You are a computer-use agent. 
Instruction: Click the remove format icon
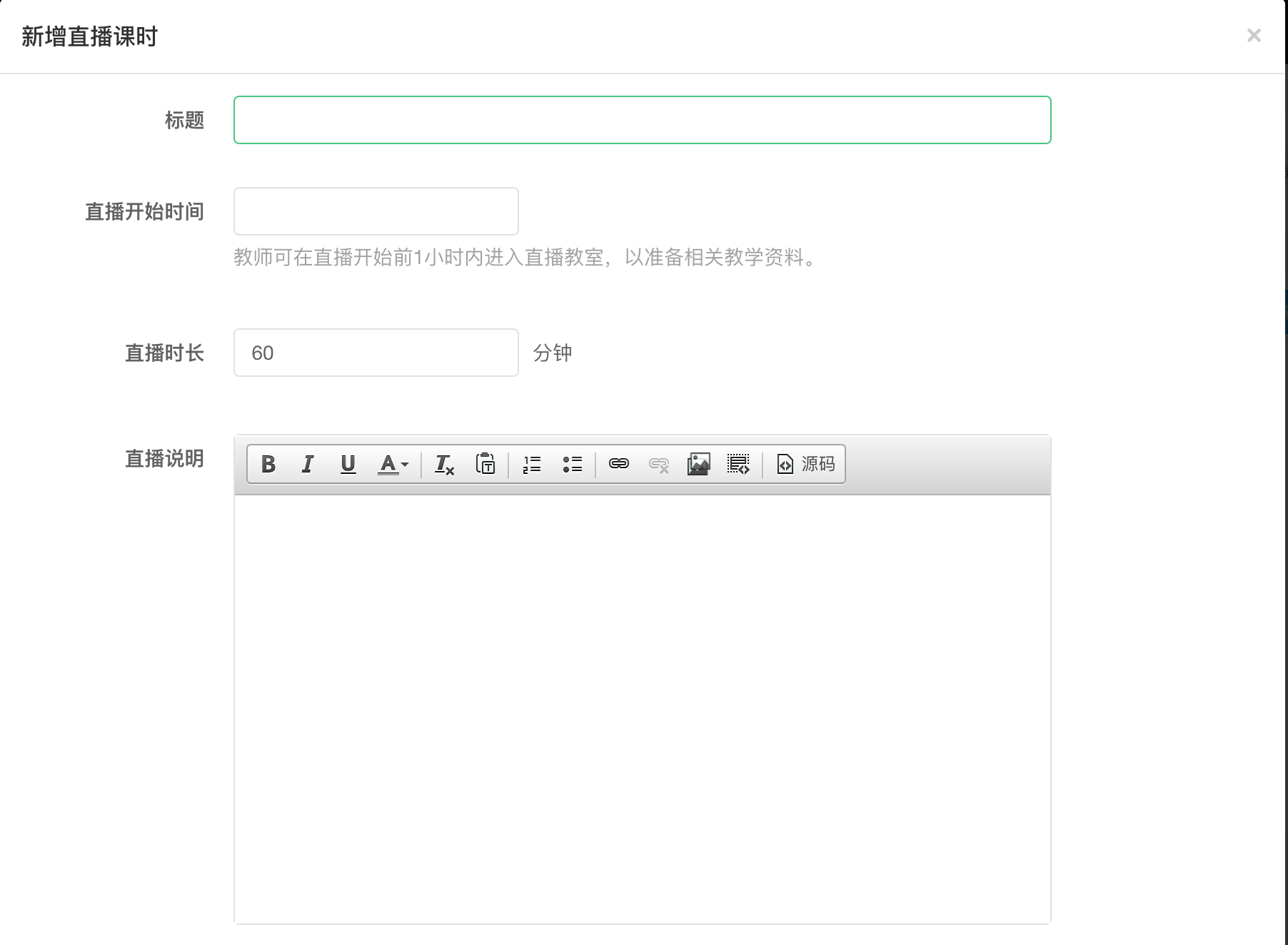coord(444,465)
